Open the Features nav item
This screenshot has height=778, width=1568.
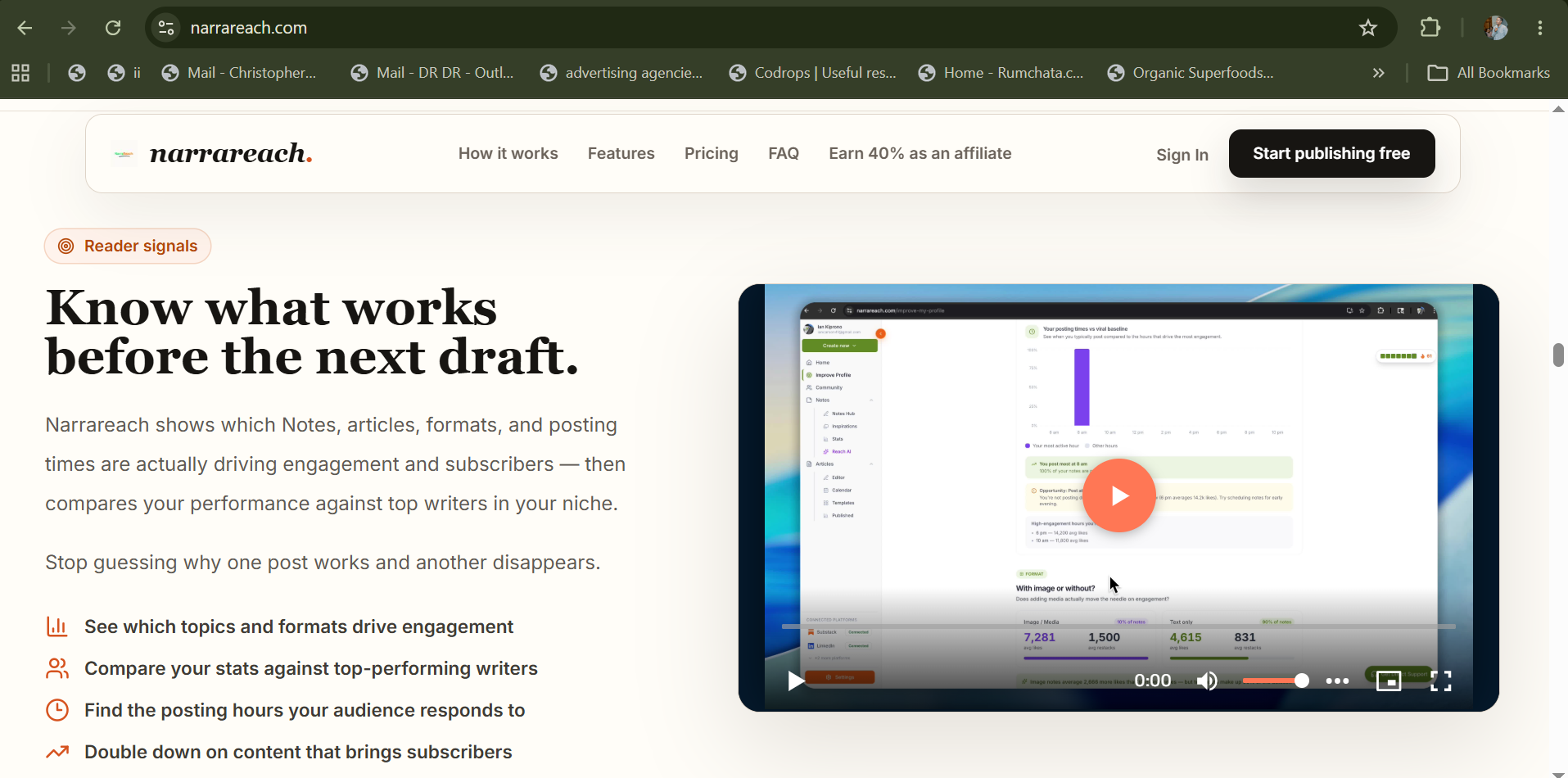(621, 153)
